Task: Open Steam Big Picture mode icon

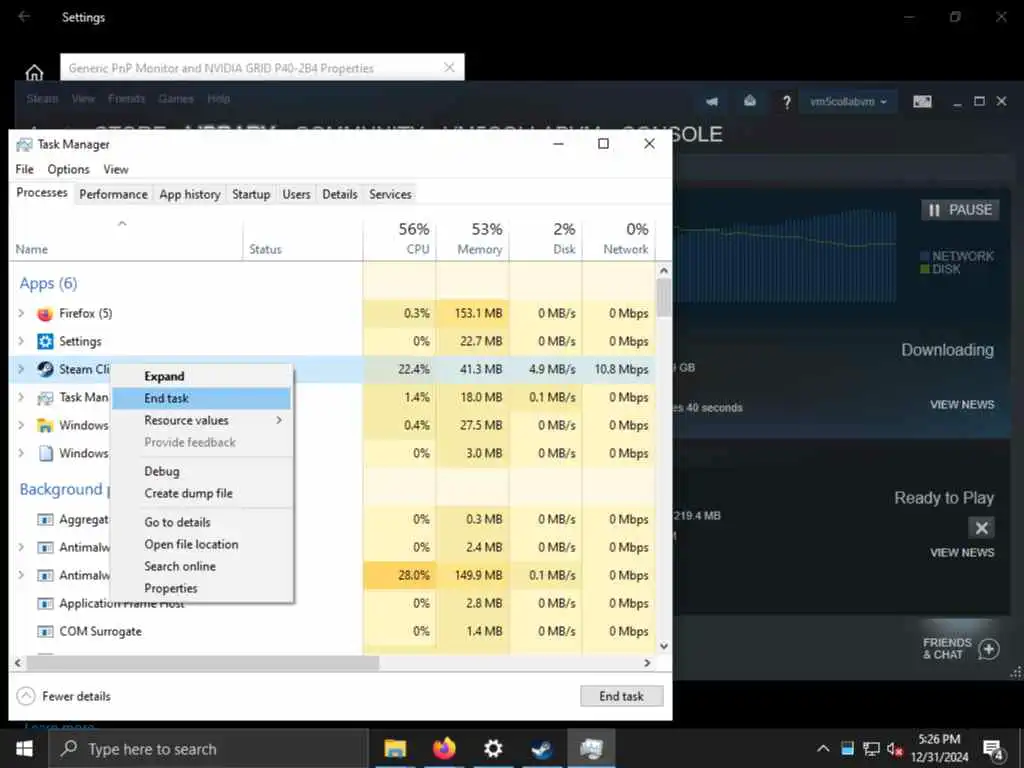Action: pos(922,101)
